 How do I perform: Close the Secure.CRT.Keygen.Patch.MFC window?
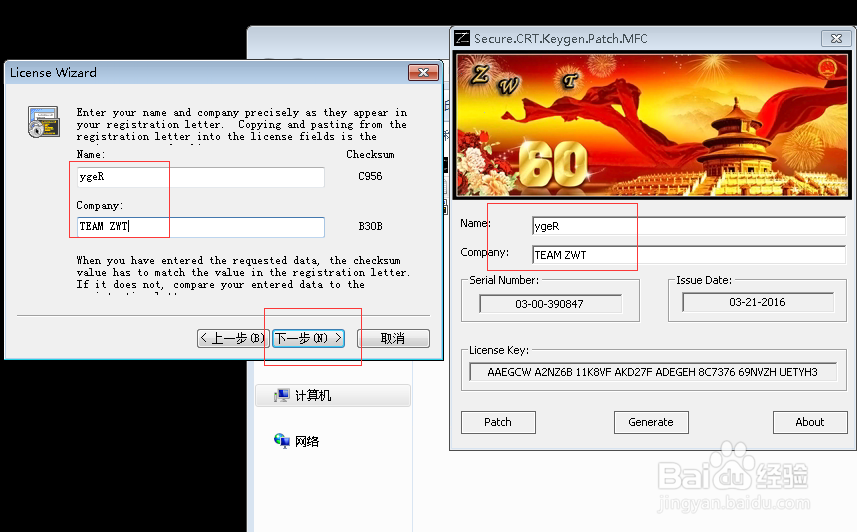[836, 38]
